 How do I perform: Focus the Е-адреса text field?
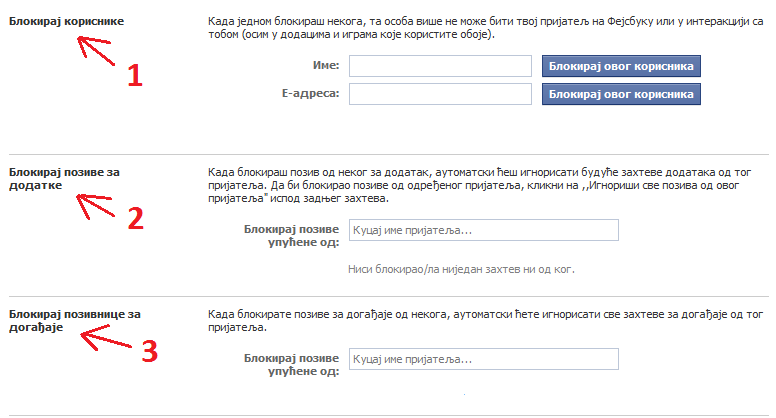pyautogui.click(x=440, y=94)
